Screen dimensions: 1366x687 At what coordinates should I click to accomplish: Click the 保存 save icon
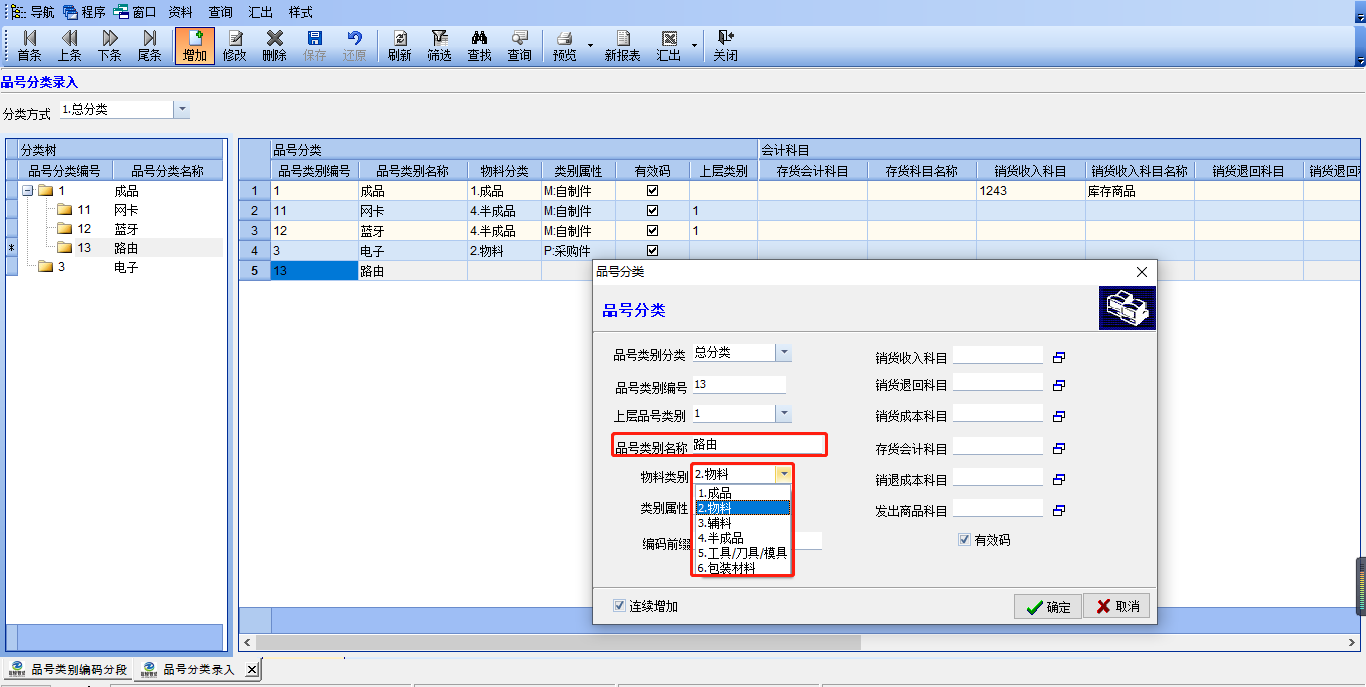click(x=315, y=46)
